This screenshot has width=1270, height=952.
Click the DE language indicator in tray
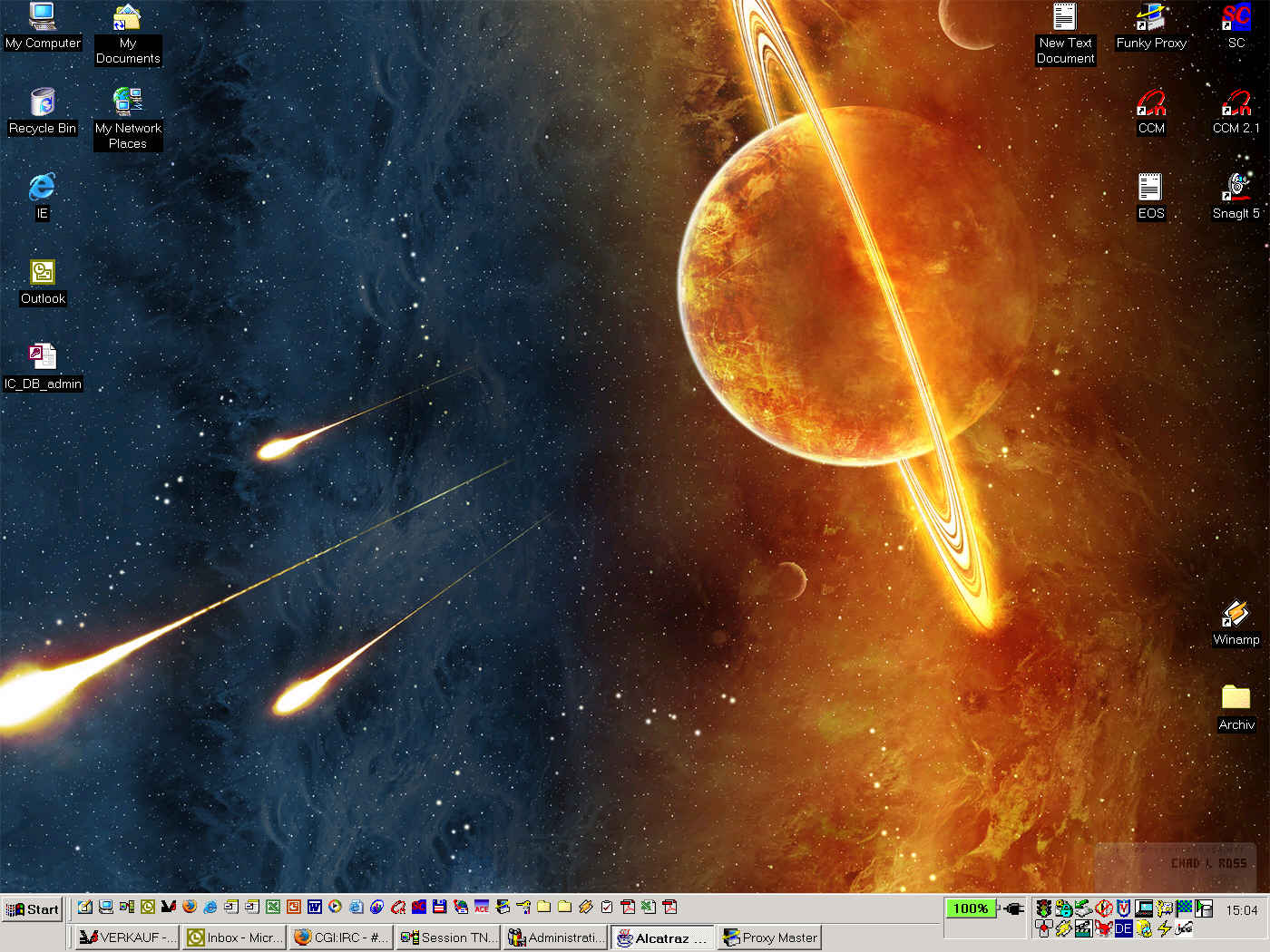click(1123, 928)
